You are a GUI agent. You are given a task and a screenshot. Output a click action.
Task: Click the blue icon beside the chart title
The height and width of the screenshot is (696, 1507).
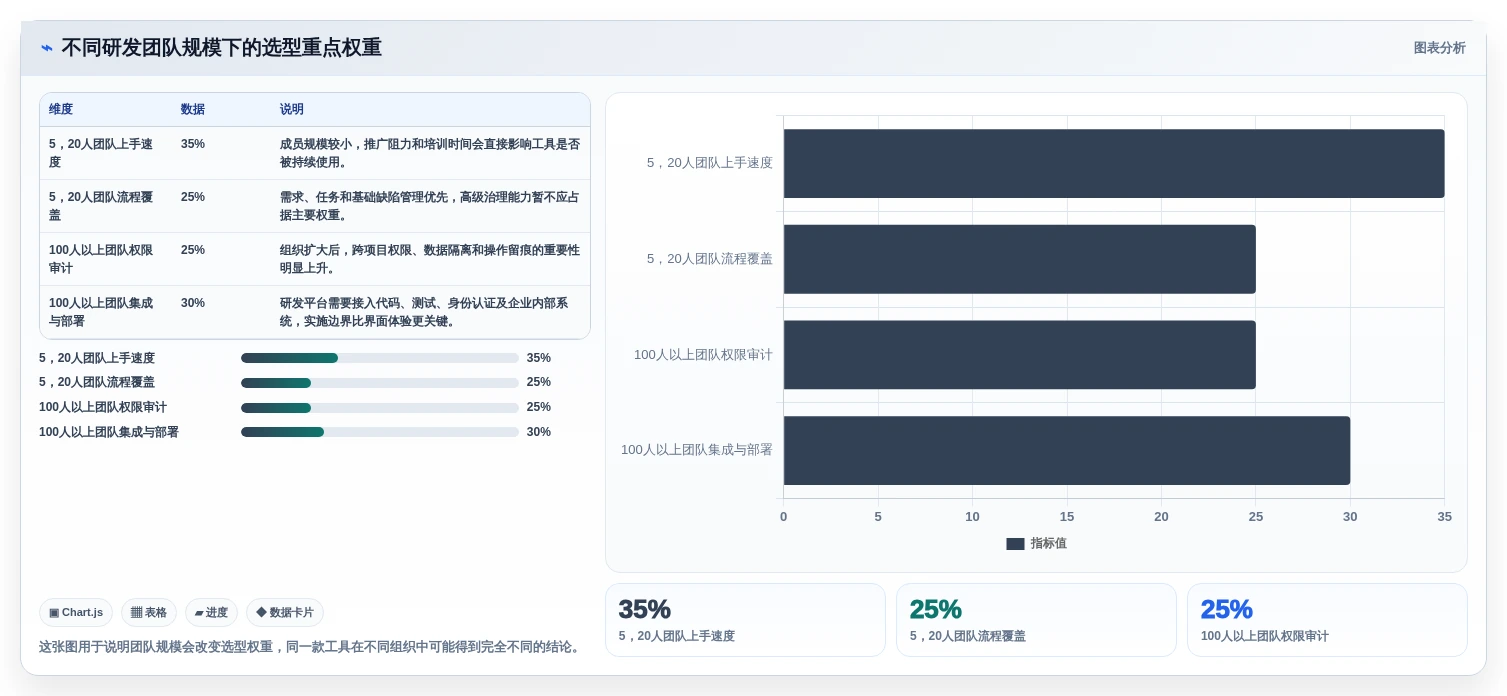[47, 48]
